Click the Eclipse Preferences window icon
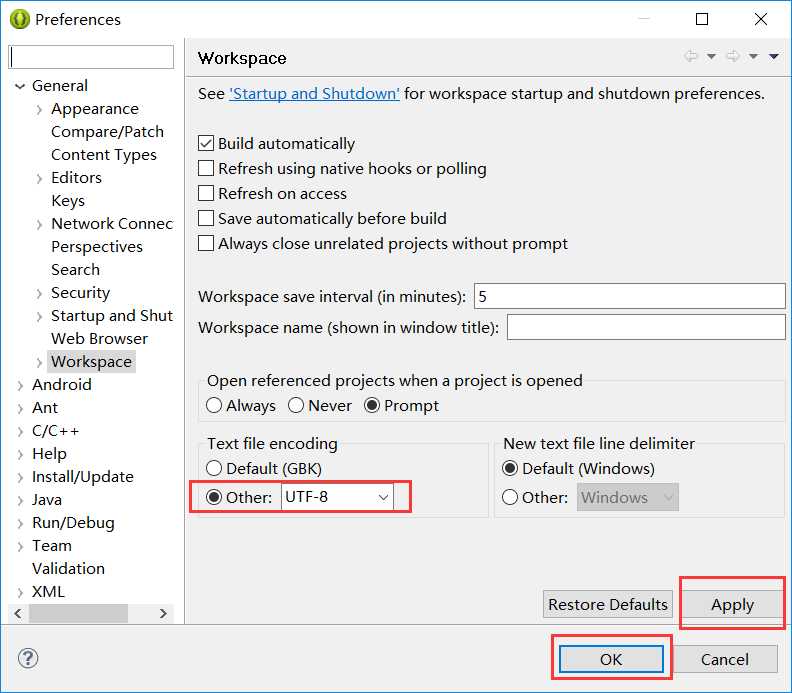 click(20, 19)
